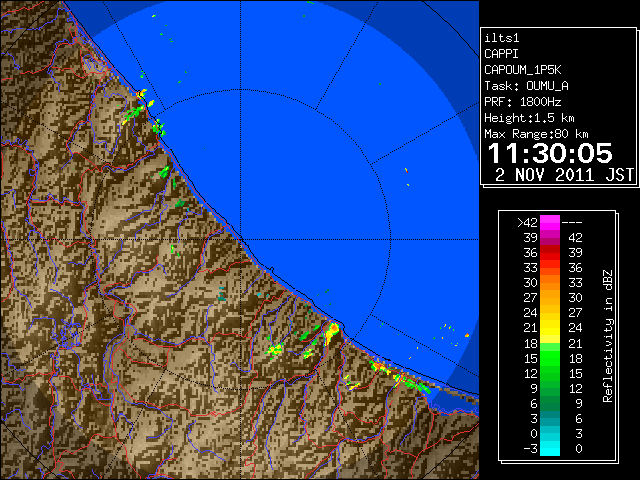The image size is (640, 480).
Task: Click the "---" legend label
Action: 572,223
